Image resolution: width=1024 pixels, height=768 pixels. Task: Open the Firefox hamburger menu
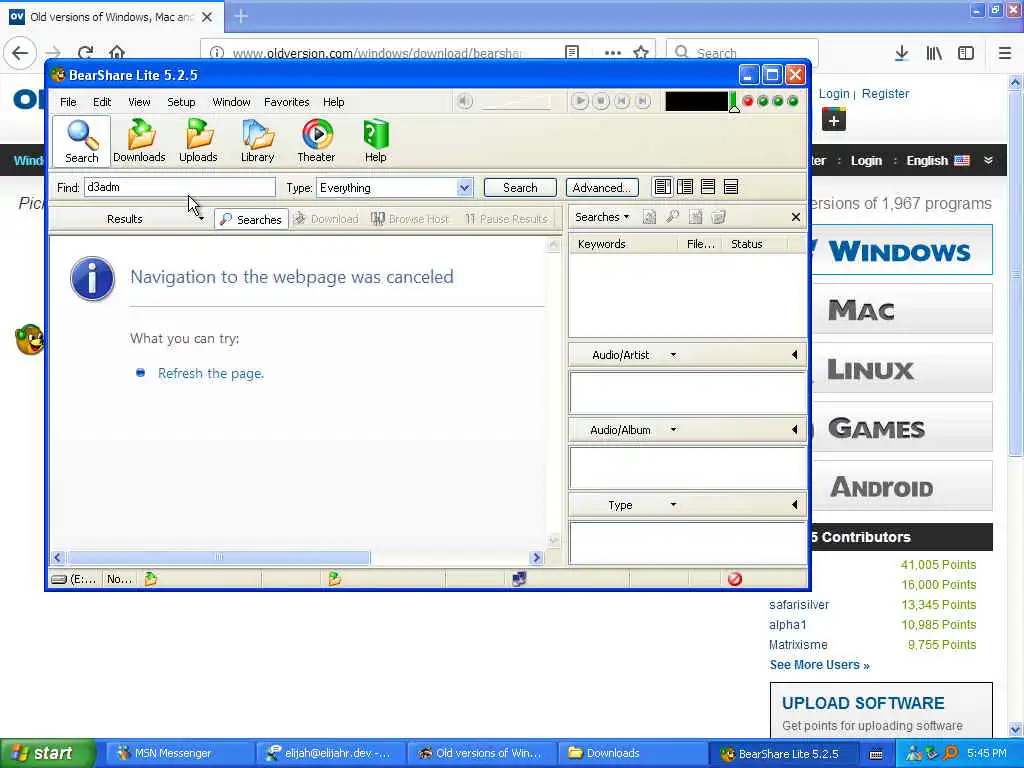pos(1004,53)
